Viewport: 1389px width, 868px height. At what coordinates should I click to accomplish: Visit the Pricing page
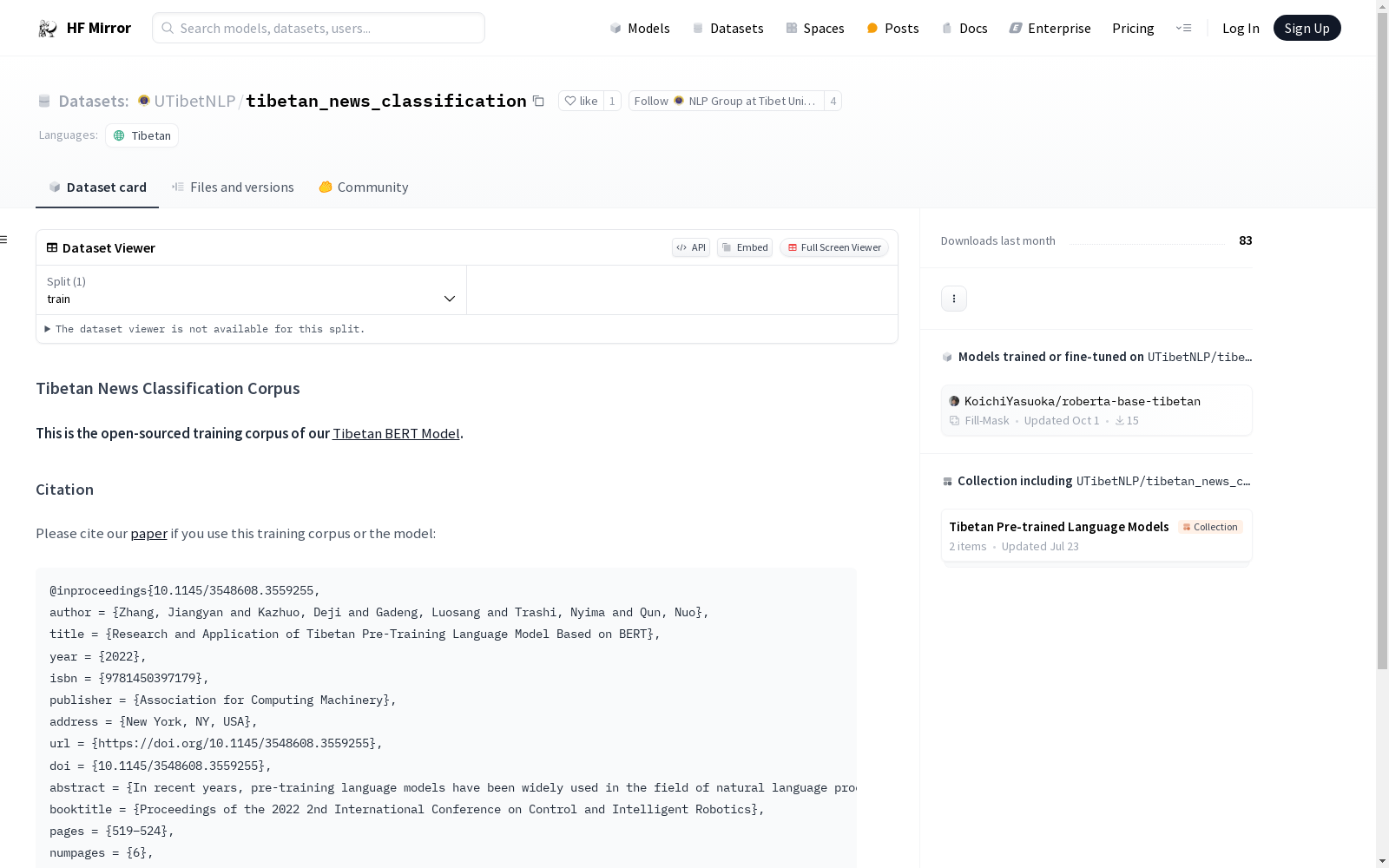click(1133, 28)
